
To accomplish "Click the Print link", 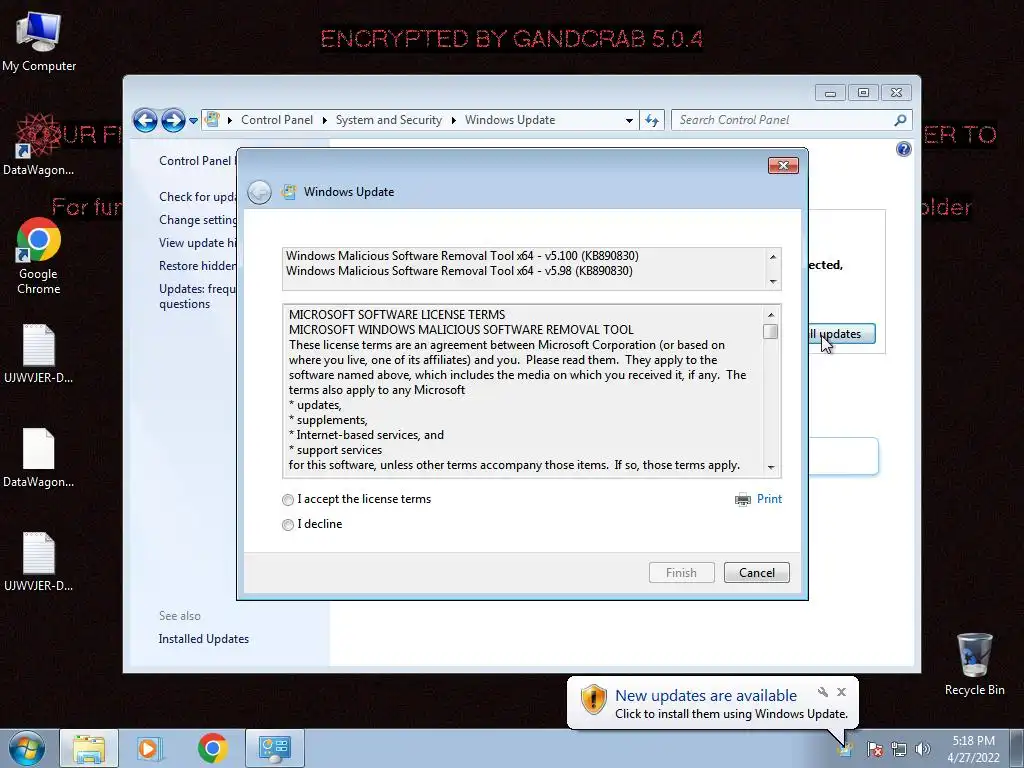I will coord(769,499).
